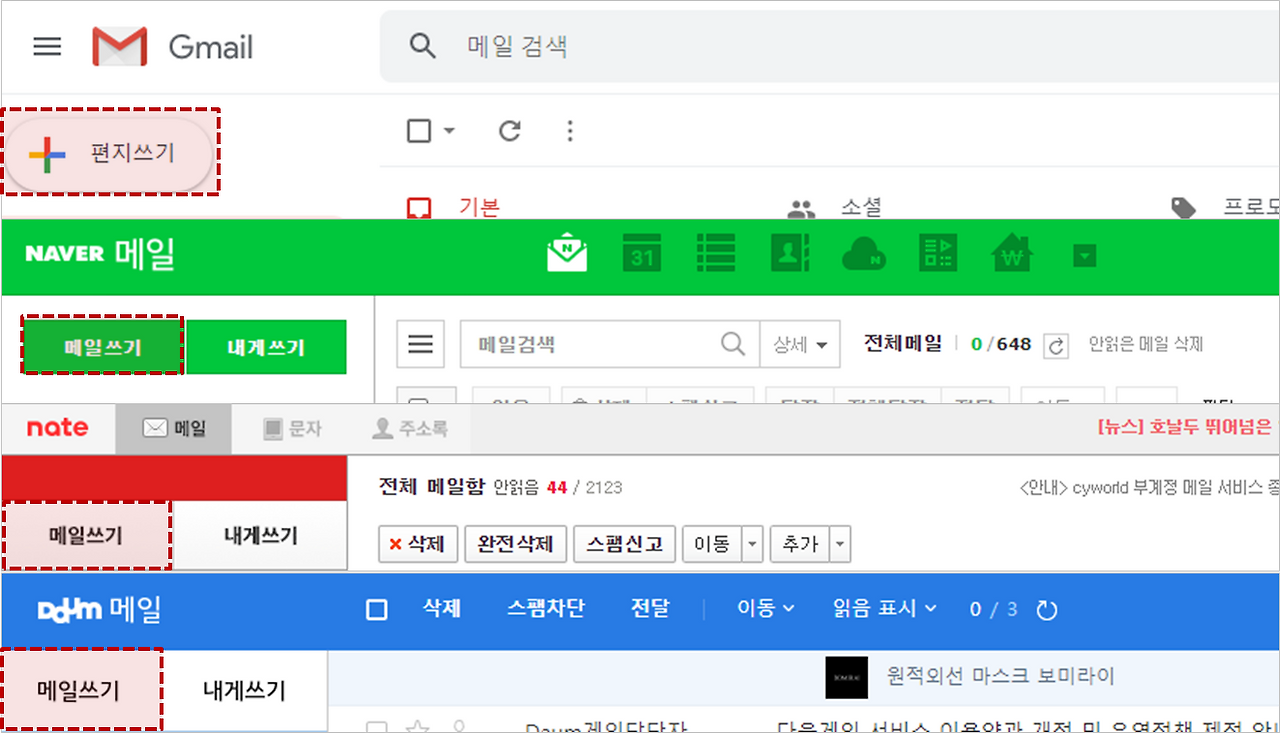The width and height of the screenshot is (1280, 733).
Task: Select the Nate 문자 tab
Action: pos(292,429)
